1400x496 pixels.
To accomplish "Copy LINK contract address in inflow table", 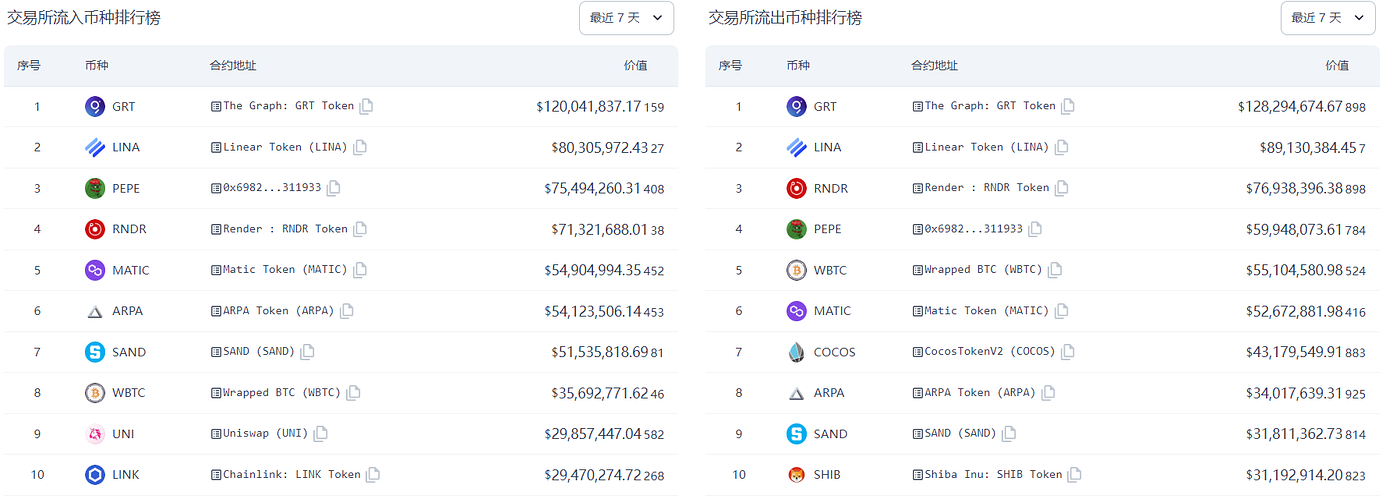I will tap(373, 475).
